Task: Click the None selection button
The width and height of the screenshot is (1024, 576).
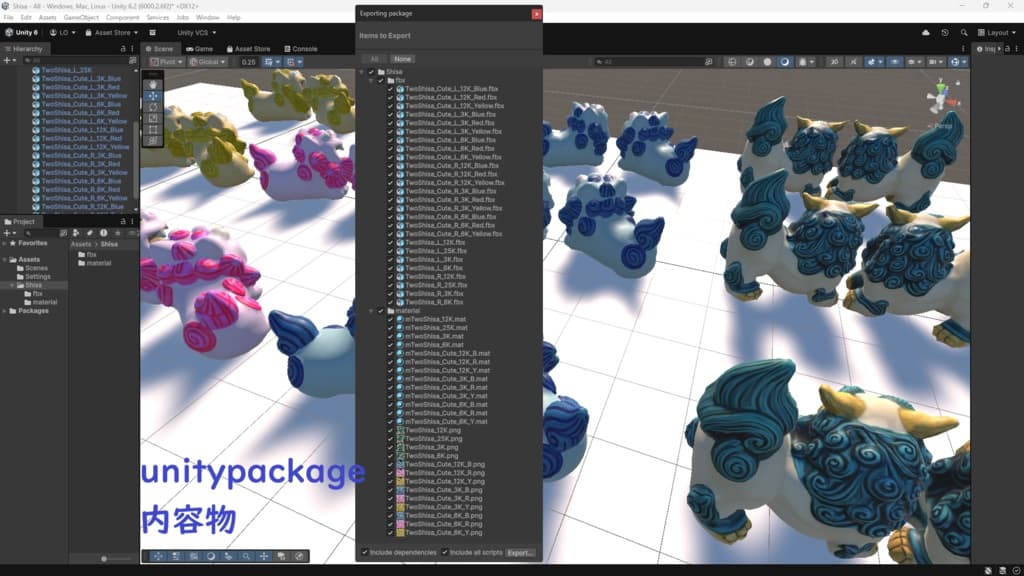Action: pos(402,59)
